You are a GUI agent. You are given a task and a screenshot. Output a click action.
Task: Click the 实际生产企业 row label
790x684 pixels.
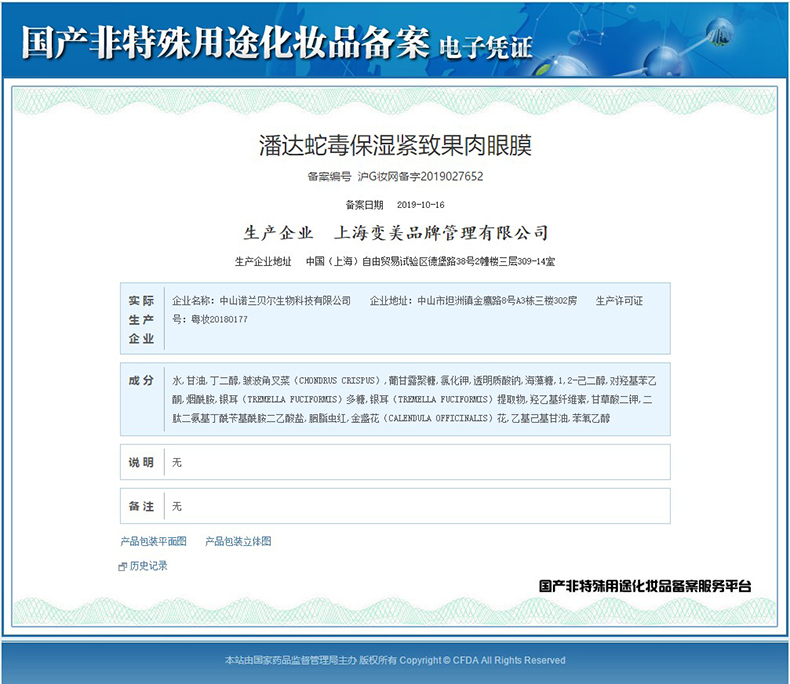pos(141,319)
